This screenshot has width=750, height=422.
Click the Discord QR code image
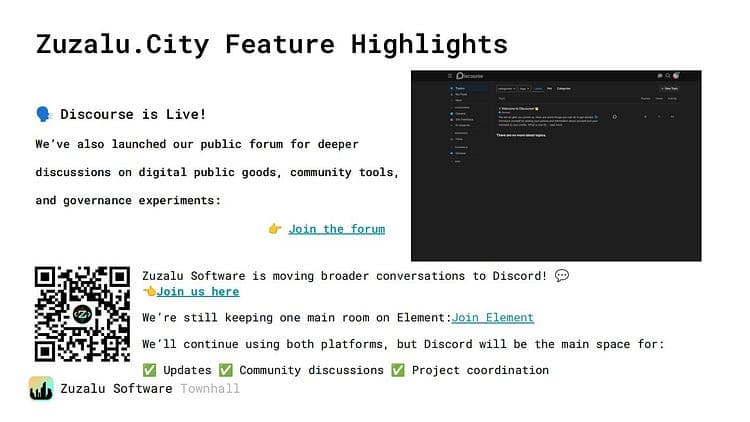pos(82,314)
